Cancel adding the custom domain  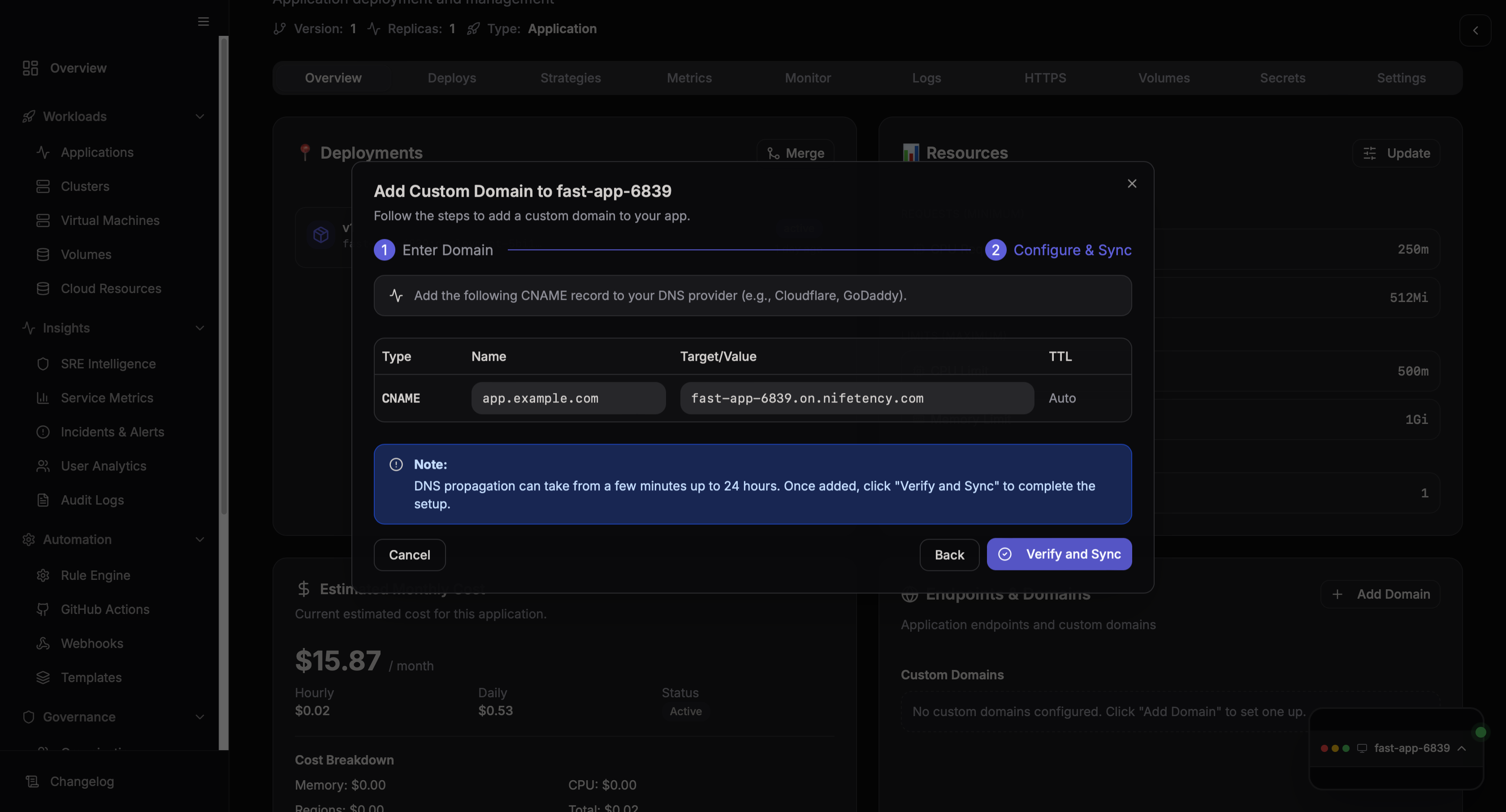coord(409,554)
